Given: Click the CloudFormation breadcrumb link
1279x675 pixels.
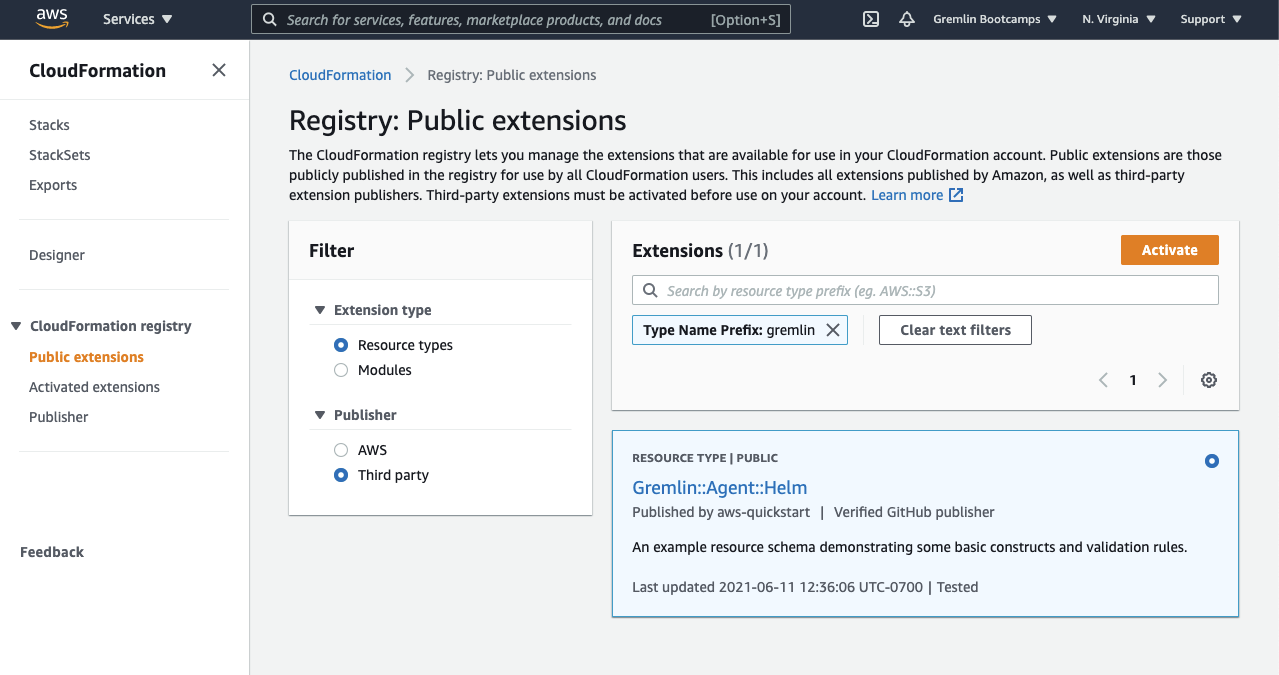Looking at the screenshot, I should (x=340, y=75).
